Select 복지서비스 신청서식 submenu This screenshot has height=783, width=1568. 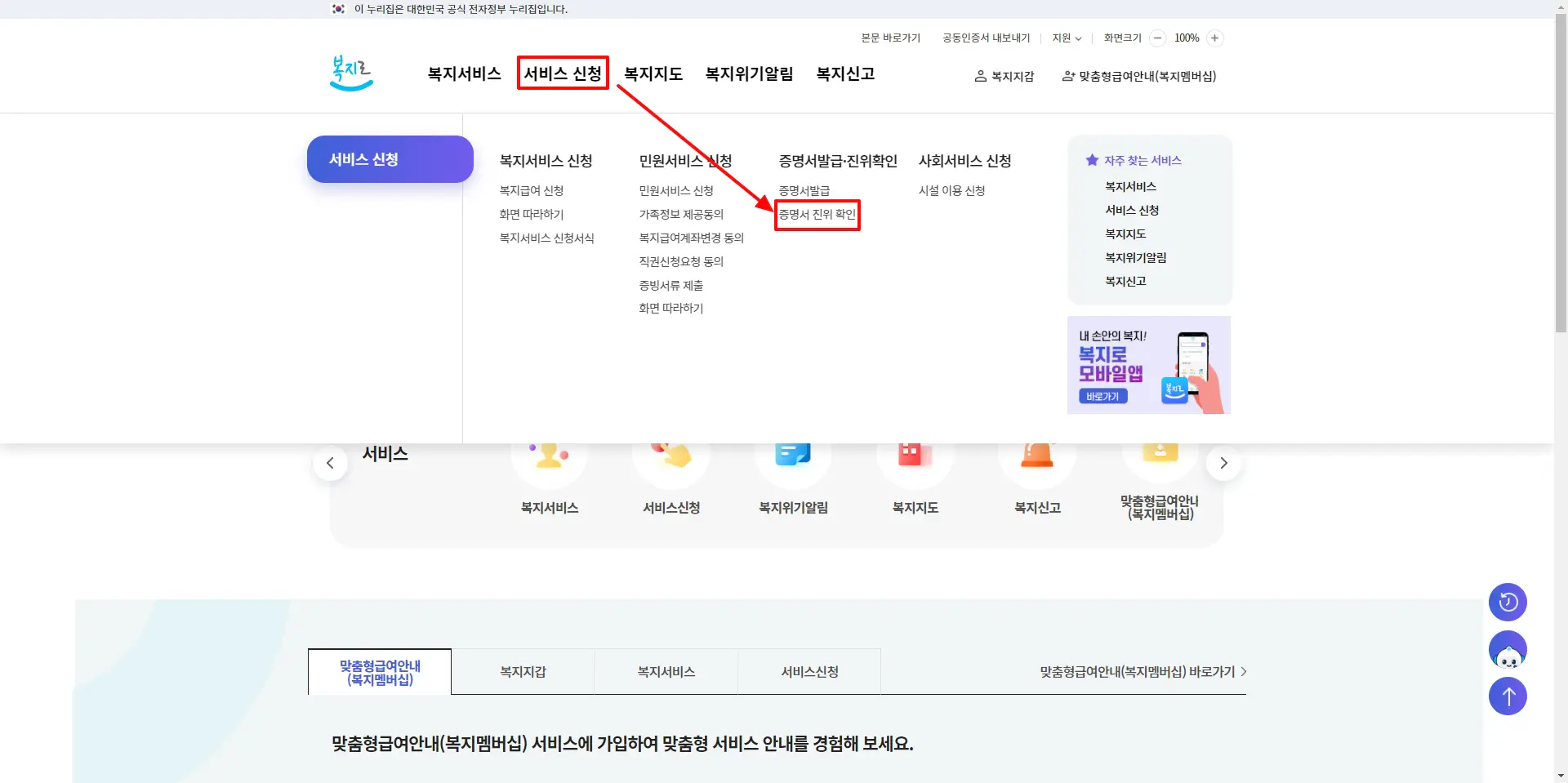tap(546, 238)
